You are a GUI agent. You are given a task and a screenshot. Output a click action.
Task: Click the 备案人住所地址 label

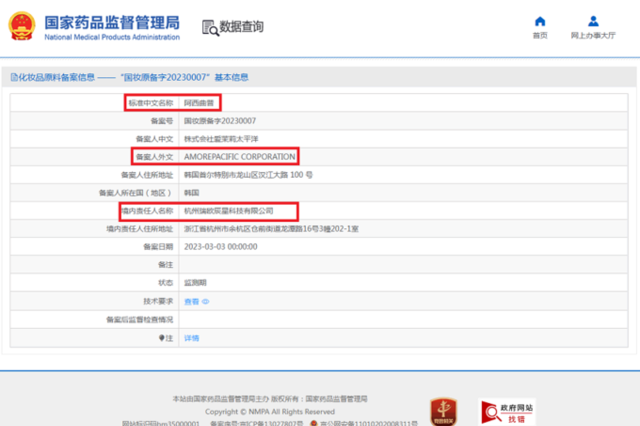pyautogui.click(x=147, y=175)
